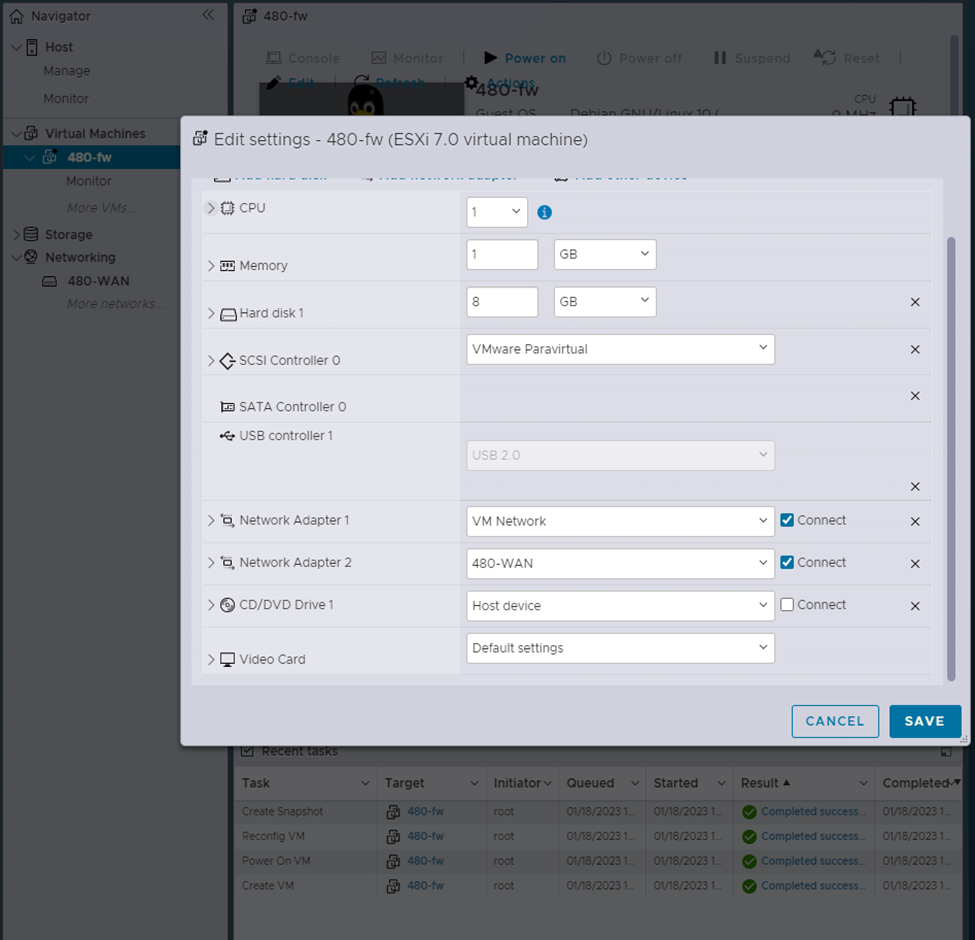Image resolution: width=975 pixels, height=940 pixels.
Task: Expand Network Adapter 1 details
Action: pyautogui.click(x=211, y=520)
